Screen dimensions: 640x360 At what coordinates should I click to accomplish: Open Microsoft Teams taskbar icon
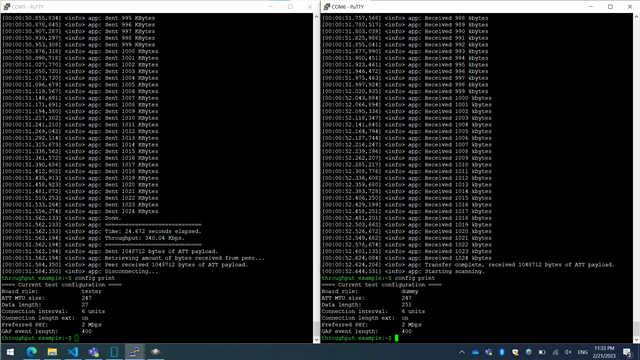[x=93, y=352]
